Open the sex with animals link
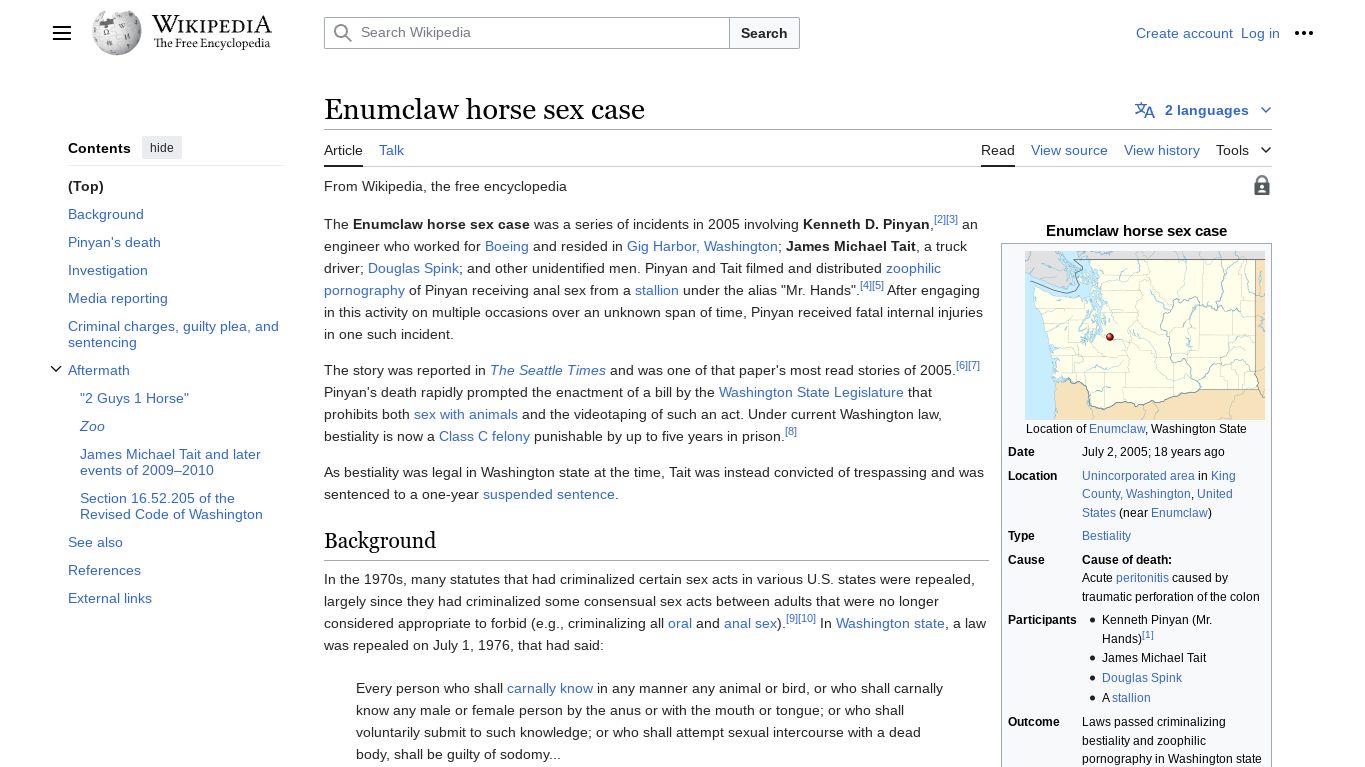1365x767 pixels. pyautogui.click(x=466, y=414)
